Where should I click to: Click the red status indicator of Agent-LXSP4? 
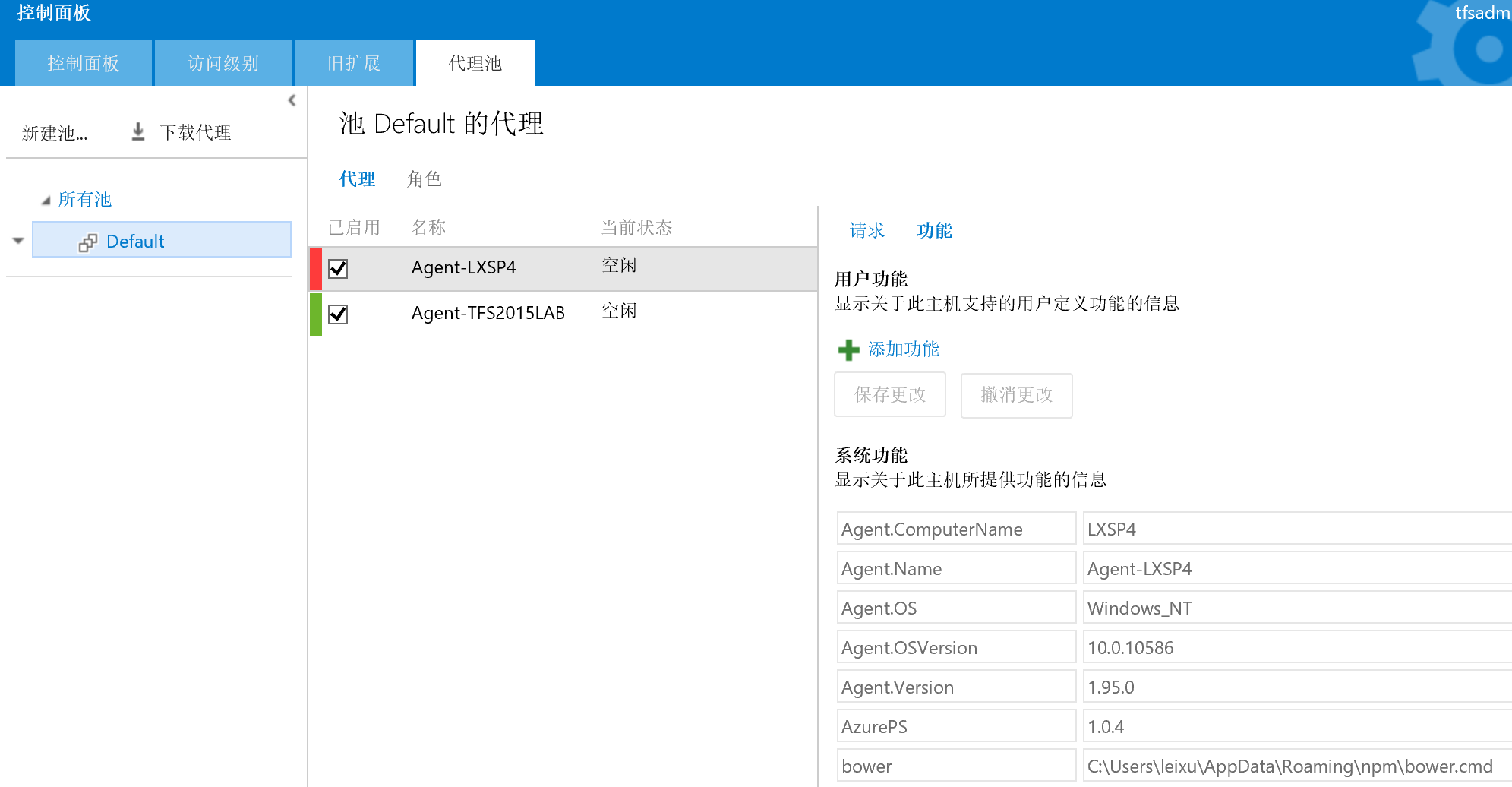(316, 269)
